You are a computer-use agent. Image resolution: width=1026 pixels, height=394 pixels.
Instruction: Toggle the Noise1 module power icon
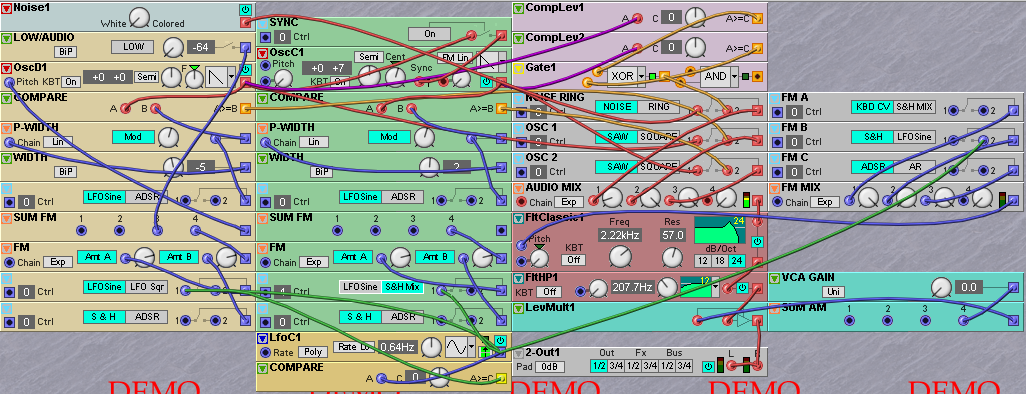[x=245, y=9]
